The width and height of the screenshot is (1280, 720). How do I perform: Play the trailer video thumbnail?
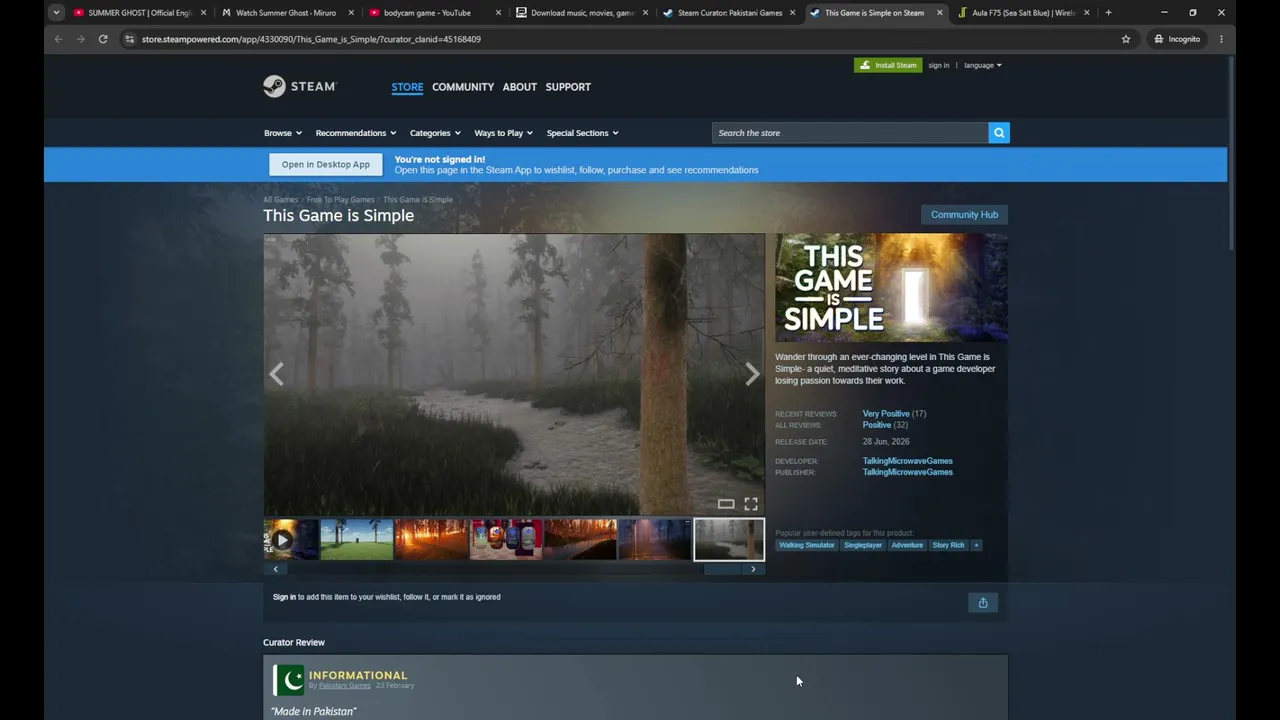point(283,540)
